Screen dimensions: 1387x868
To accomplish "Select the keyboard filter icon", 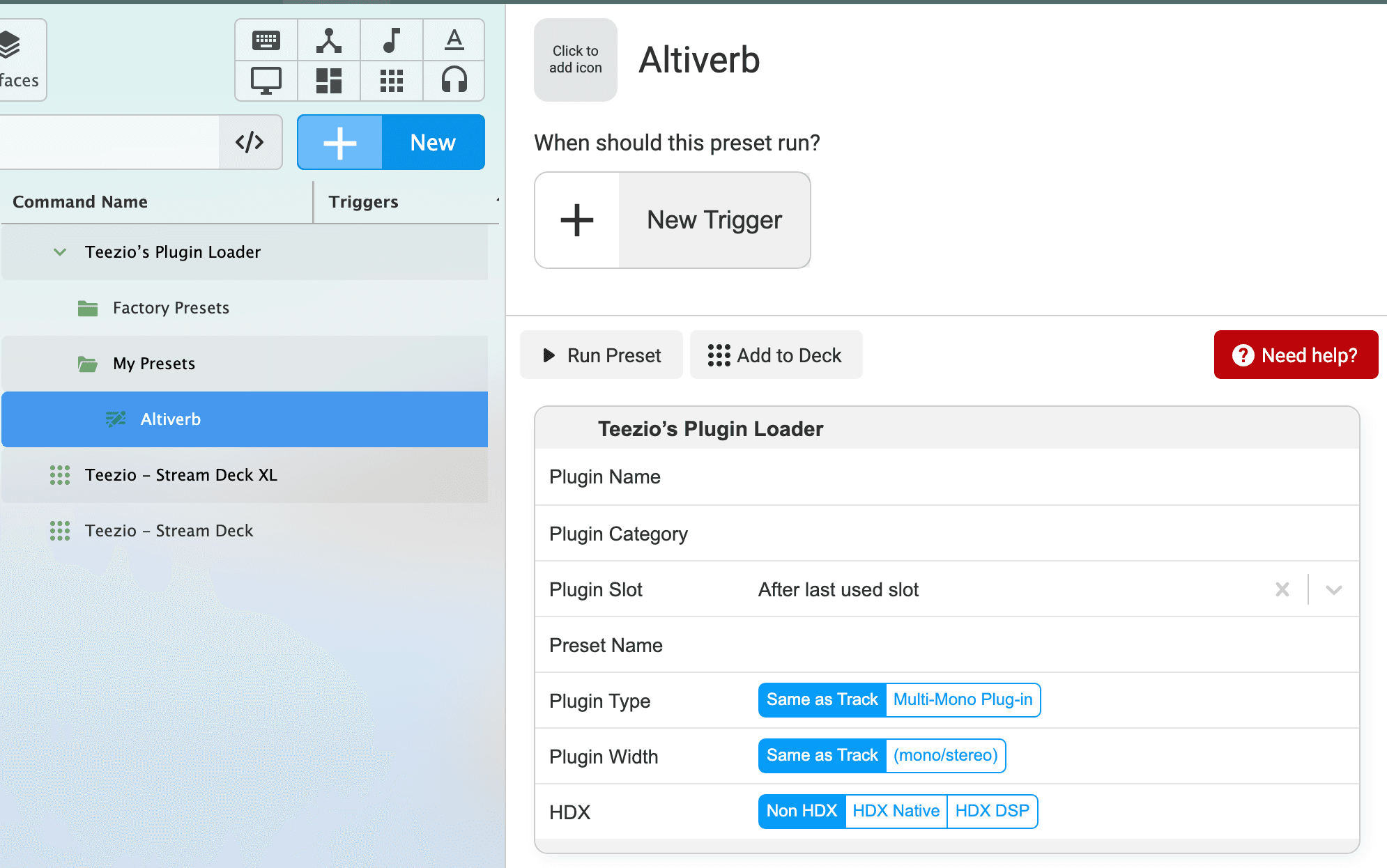I will [x=266, y=40].
